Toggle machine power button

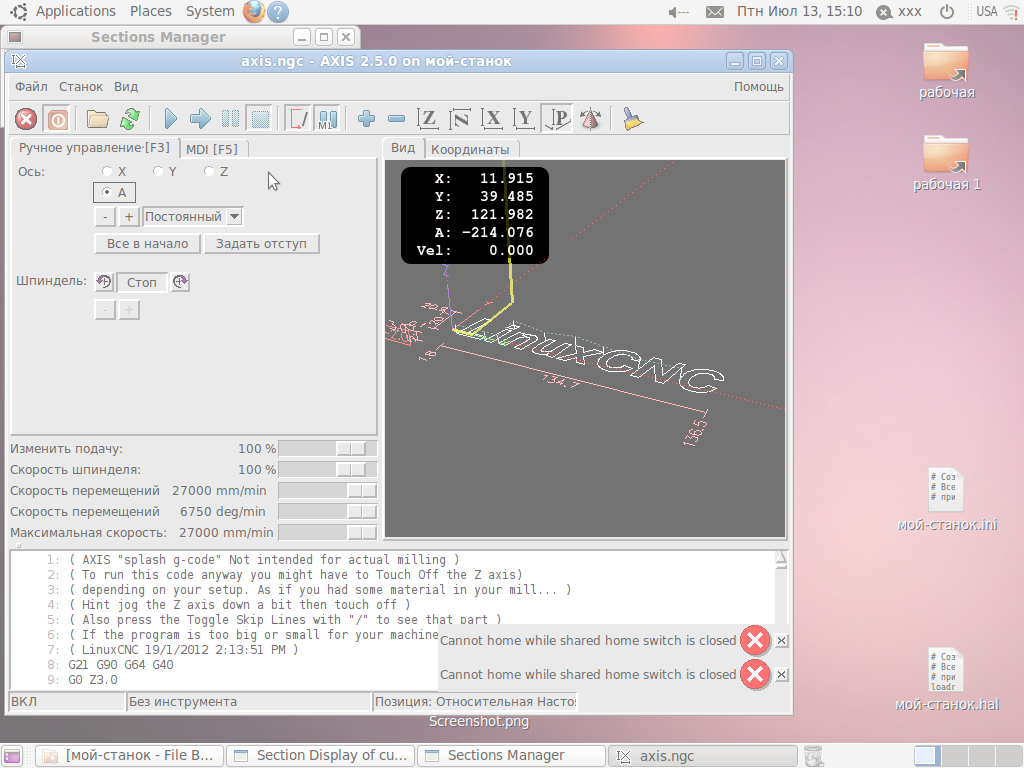click(x=57, y=120)
